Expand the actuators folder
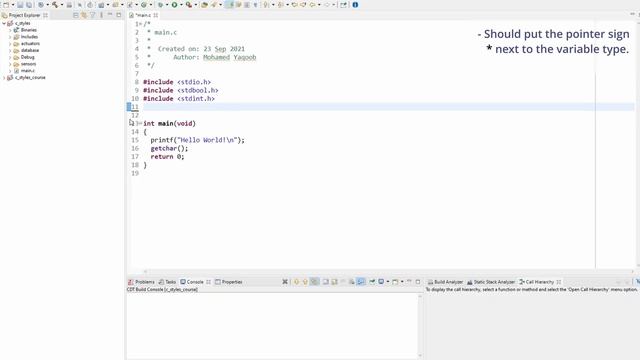640x360 pixels. coord(10,44)
